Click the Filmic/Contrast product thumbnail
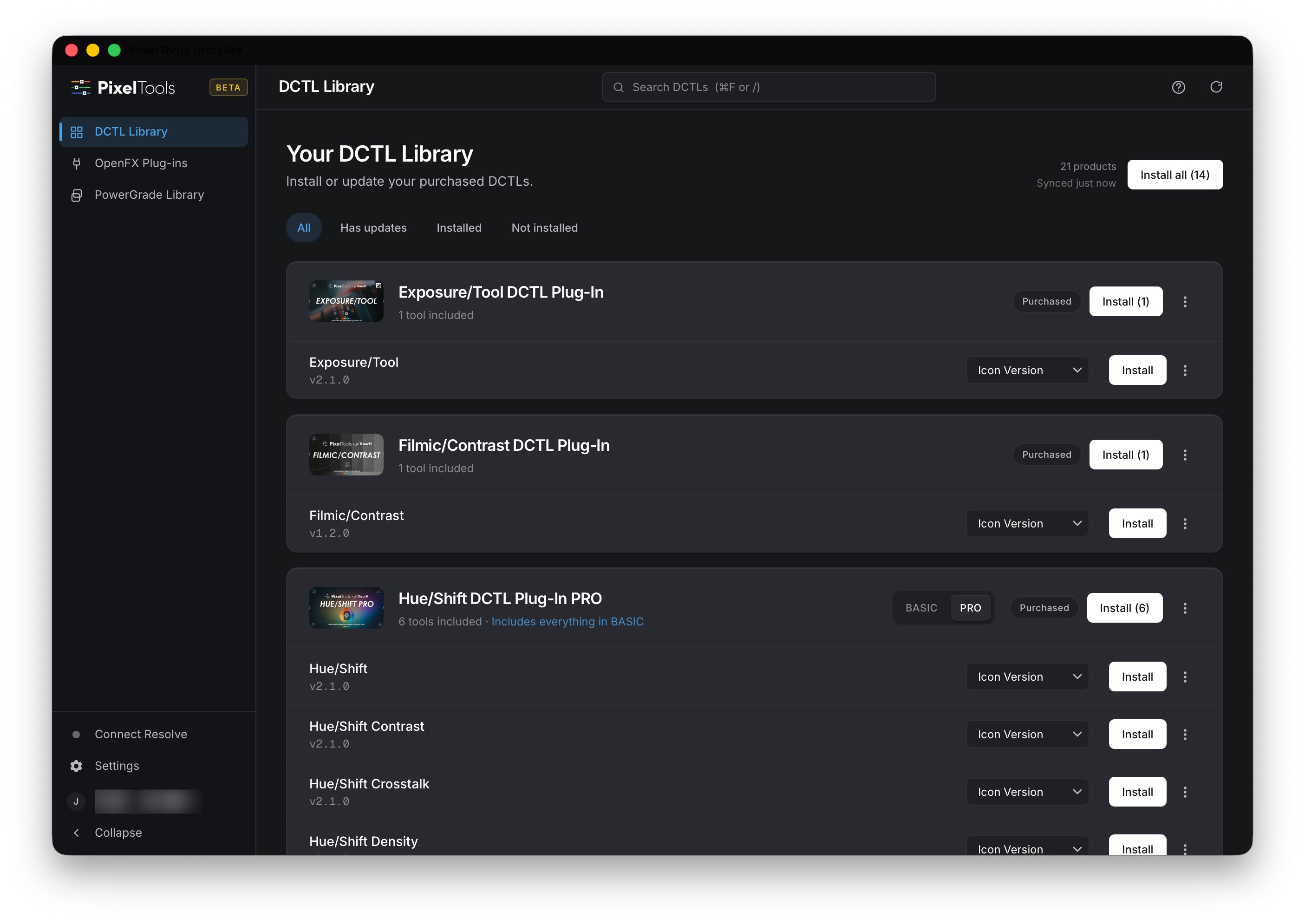The height and width of the screenshot is (924, 1305). pos(346,454)
